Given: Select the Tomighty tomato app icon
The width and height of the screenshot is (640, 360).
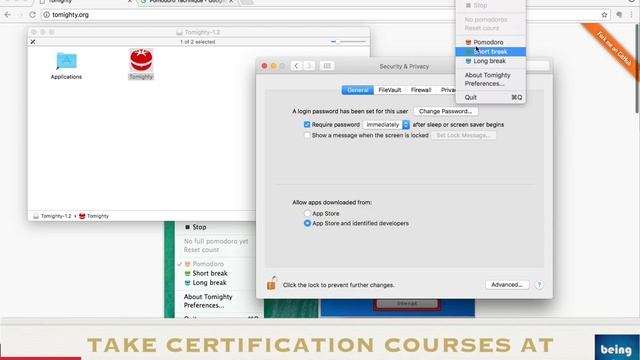Looking at the screenshot, I should pos(141,60).
